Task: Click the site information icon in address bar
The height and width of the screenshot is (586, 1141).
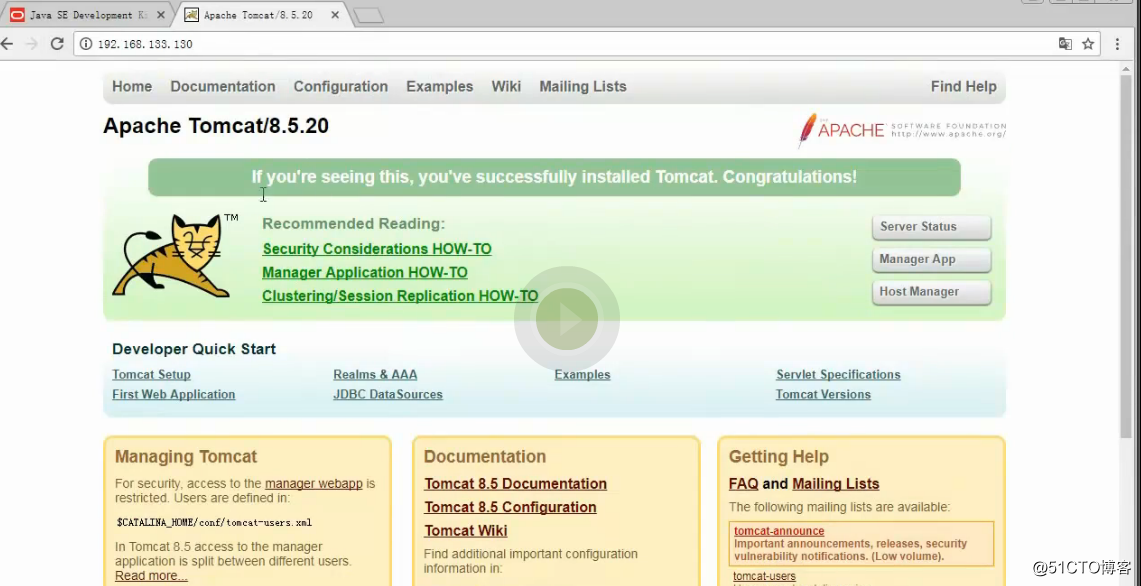Action: pyautogui.click(x=86, y=44)
